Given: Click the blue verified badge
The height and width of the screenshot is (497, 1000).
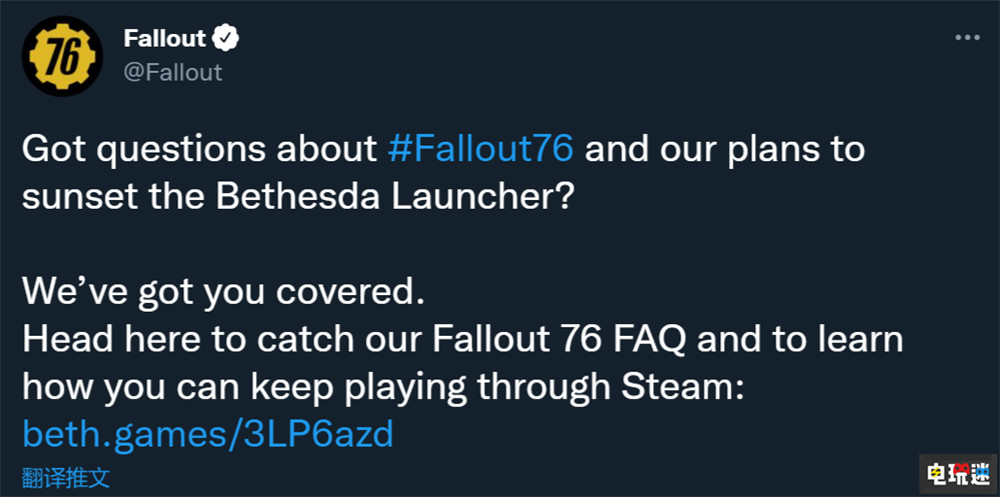Looking at the screenshot, I should click(x=227, y=39).
